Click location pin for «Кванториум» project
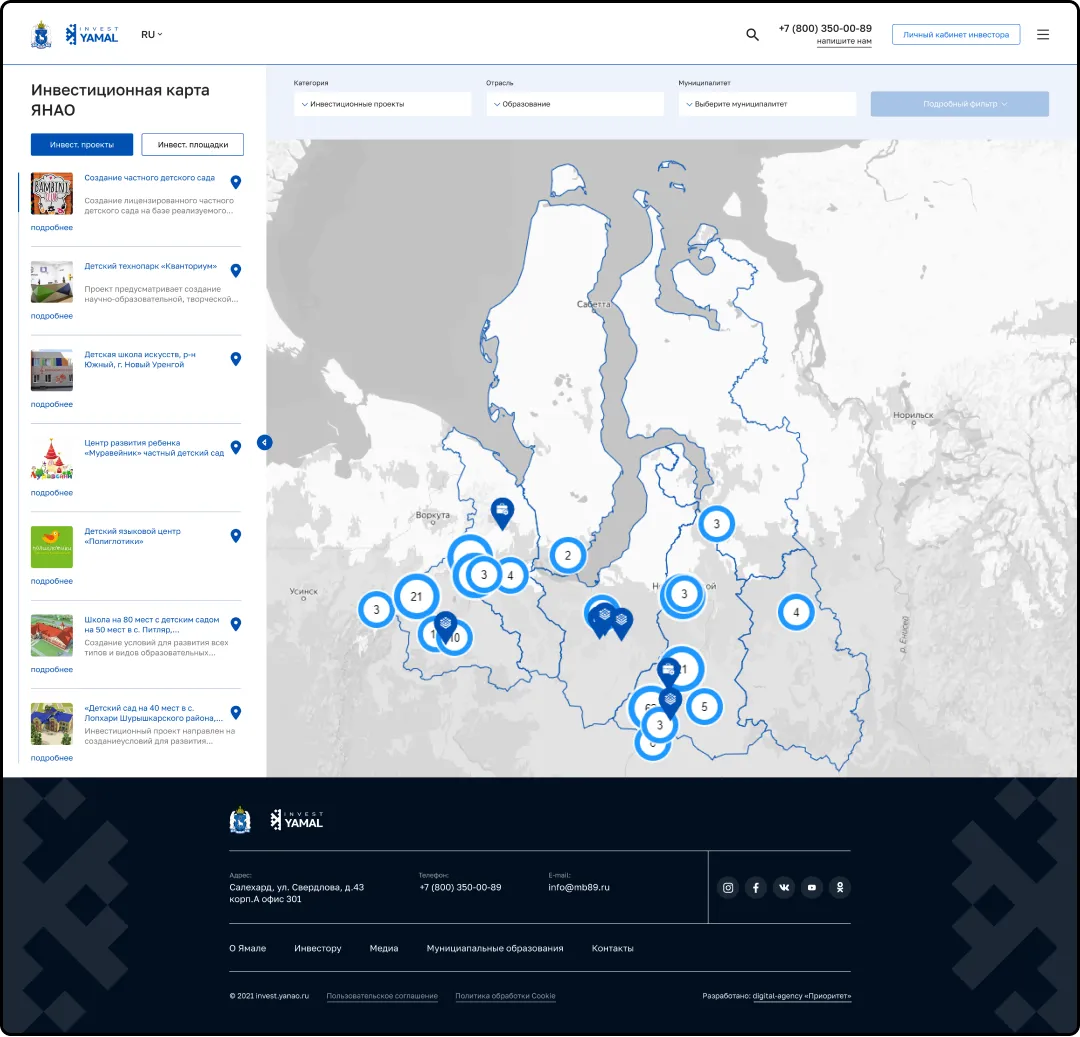This screenshot has height=1037, width=1080. (x=236, y=270)
